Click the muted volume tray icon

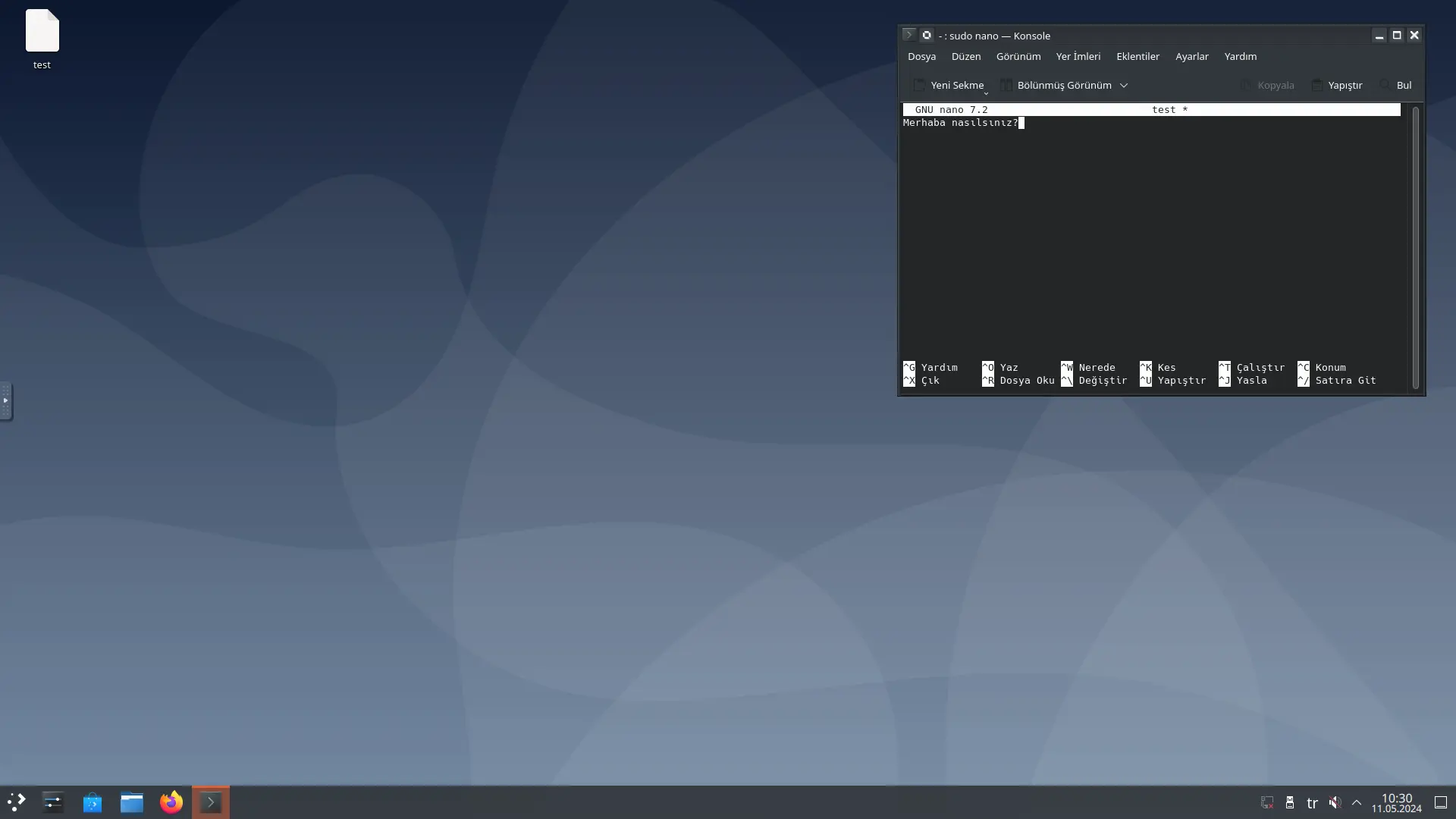[x=1335, y=802]
